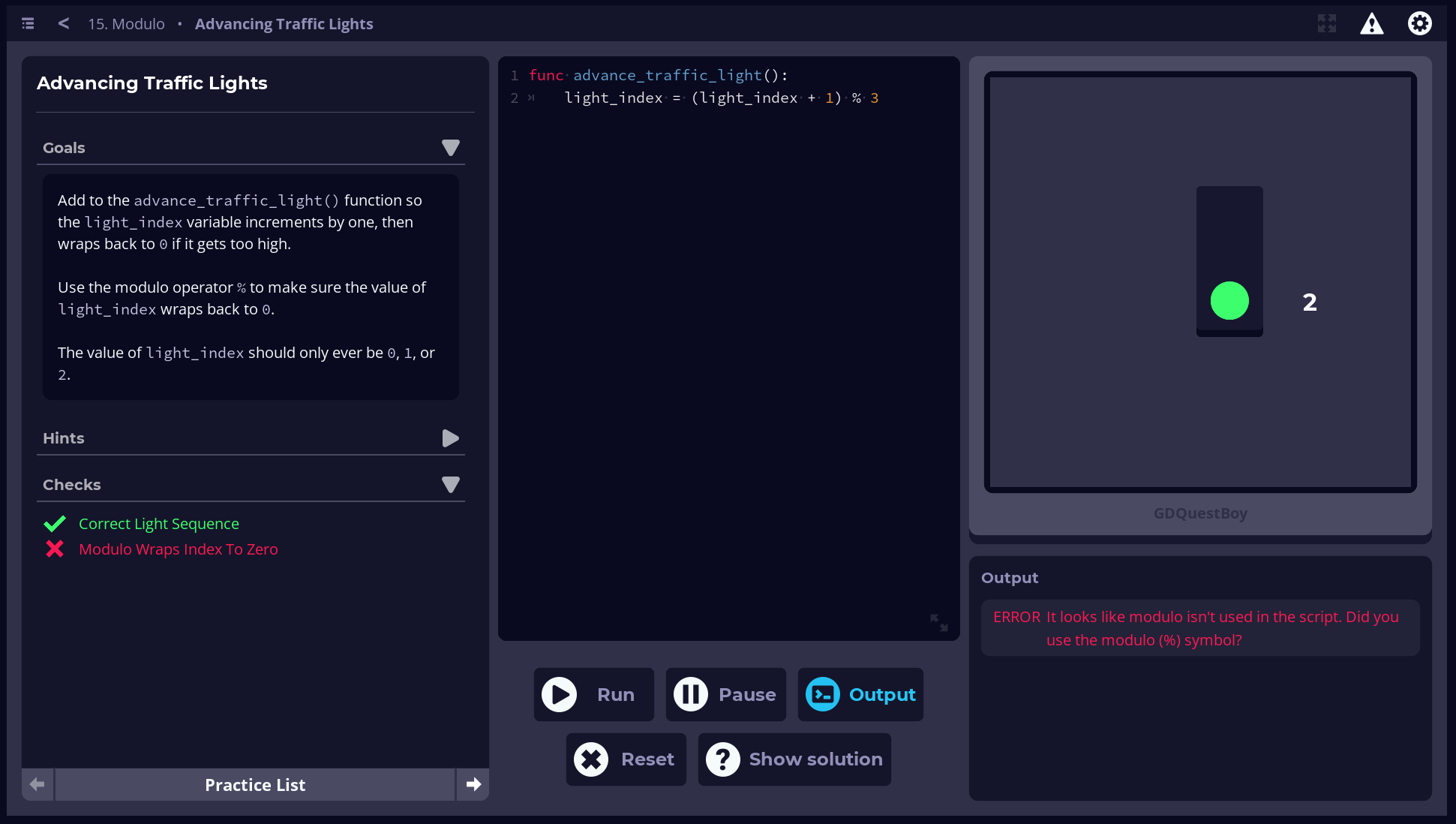Click the 15. Modulo breadcrumb
Image resolution: width=1456 pixels, height=824 pixels.
(126, 24)
